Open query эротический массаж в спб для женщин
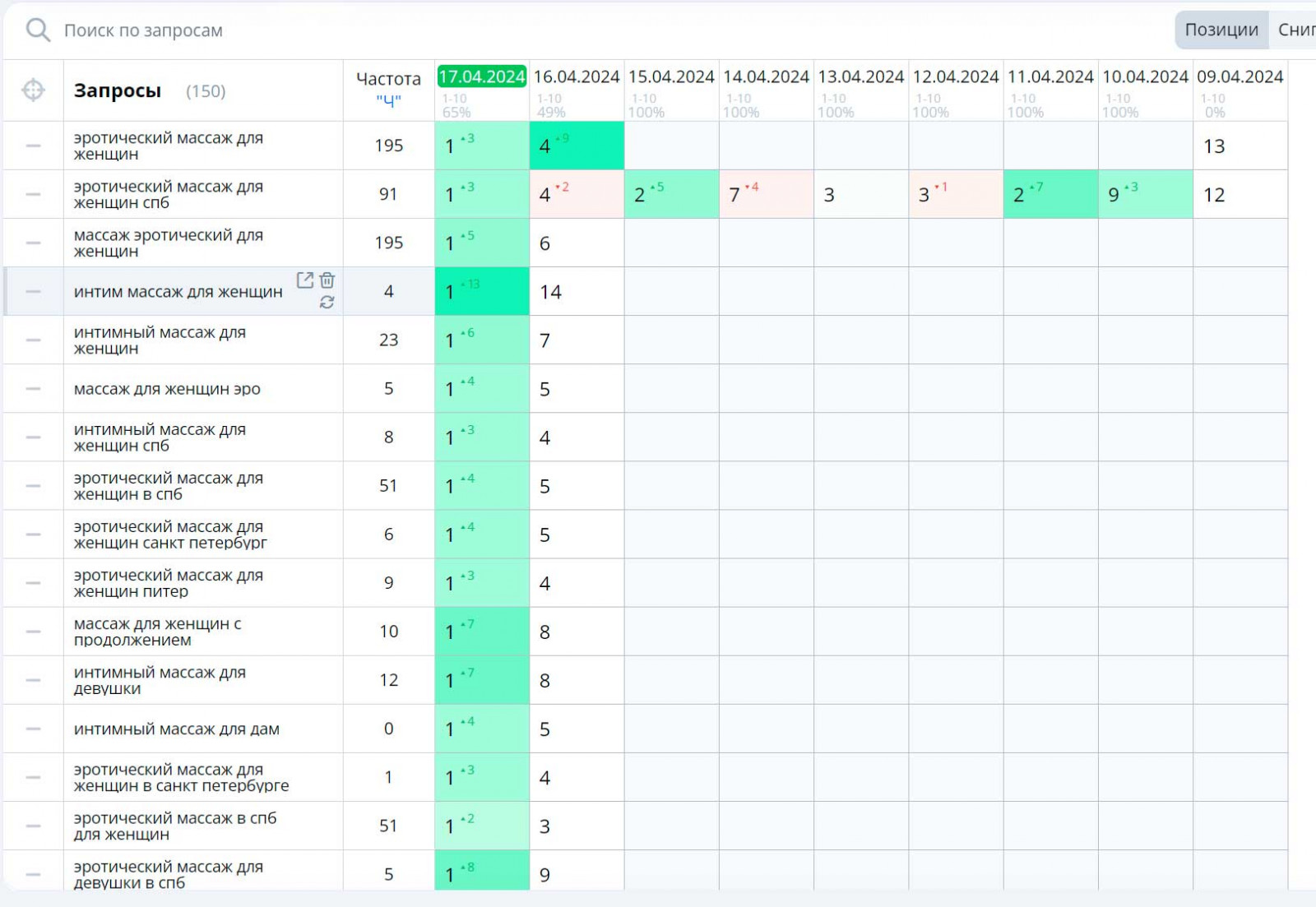This screenshot has height=907, width=1316. tap(175, 826)
